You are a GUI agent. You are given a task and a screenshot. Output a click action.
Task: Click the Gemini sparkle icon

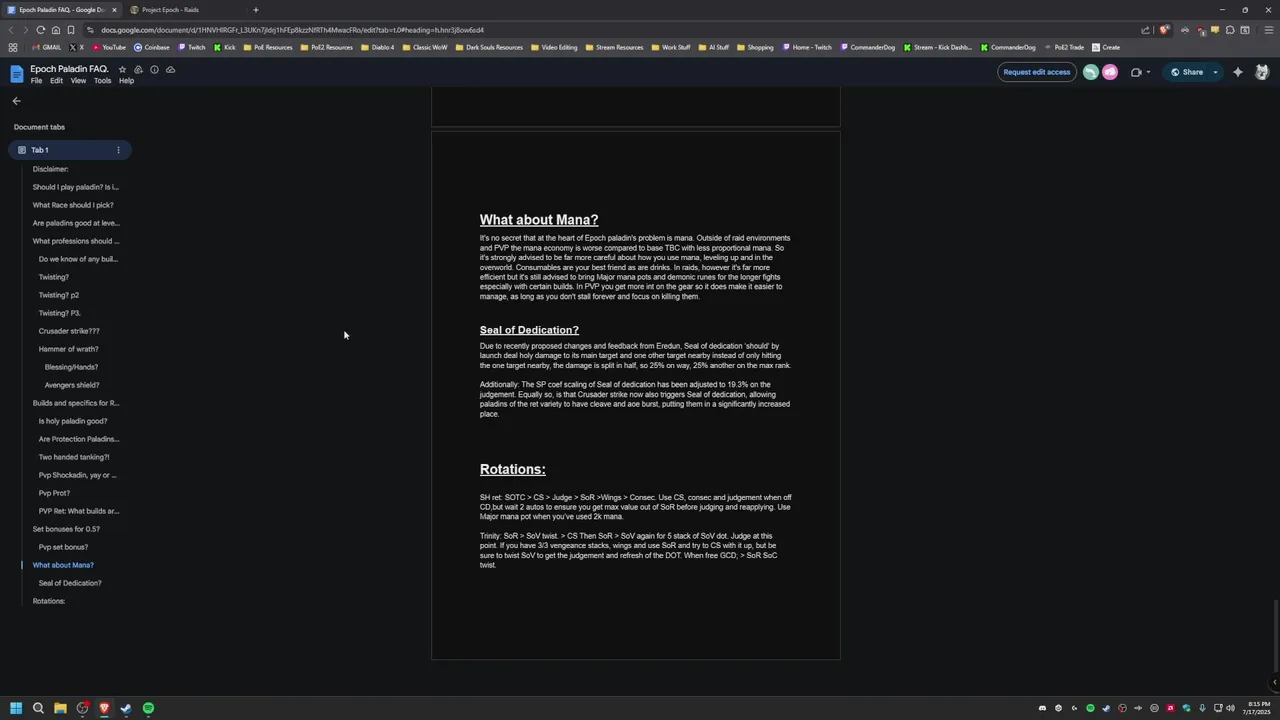tap(1238, 72)
